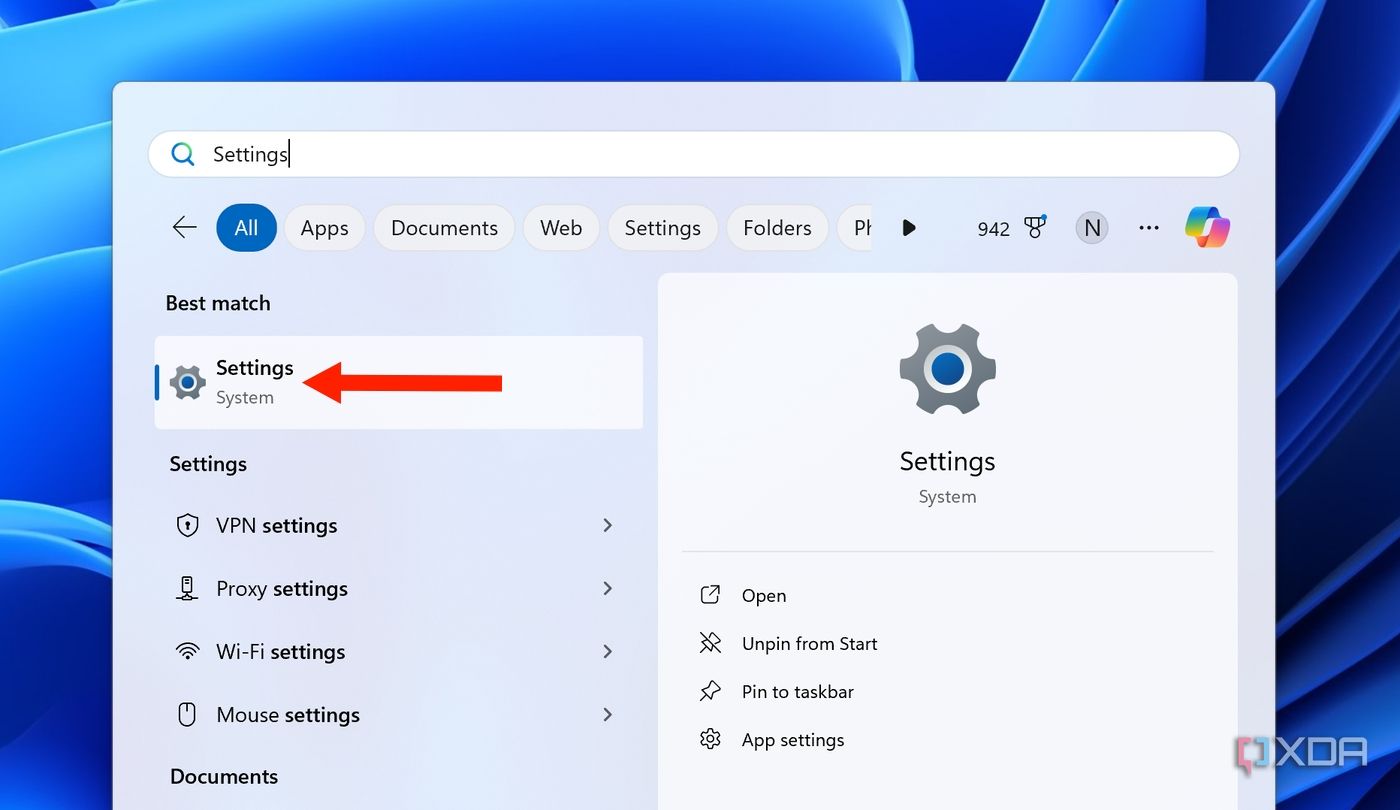Select the Web search filter
The height and width of the screenshot is (810, 1400).
561,227
